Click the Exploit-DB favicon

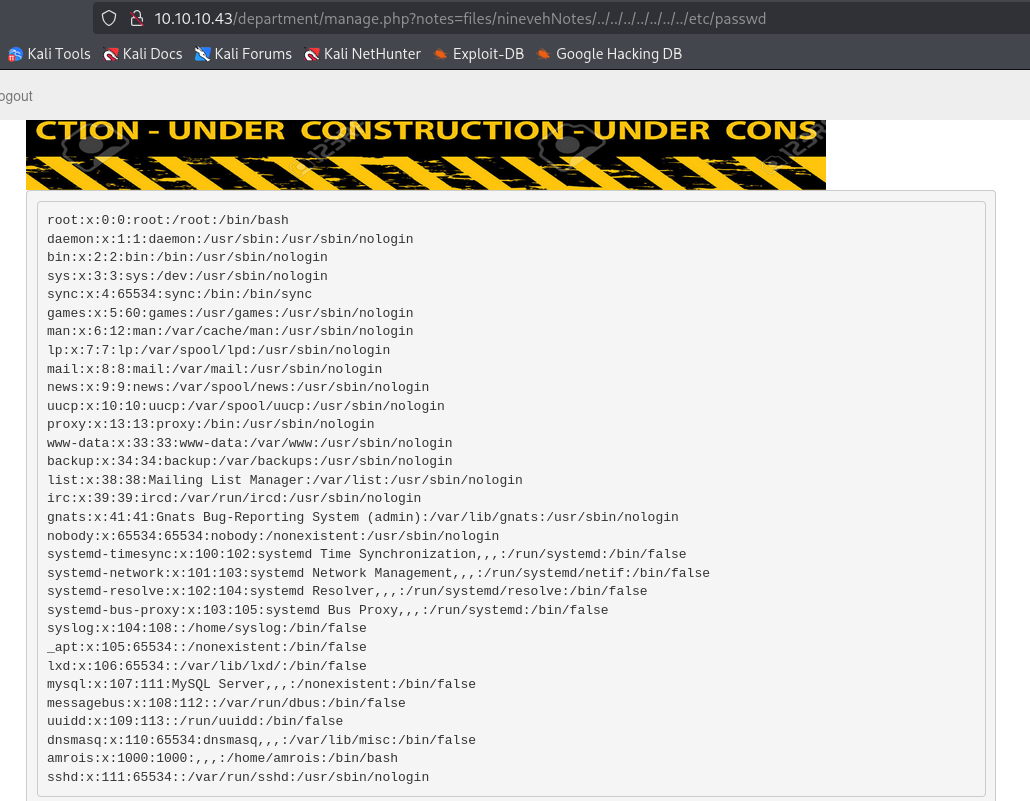[x=440, y=55]
